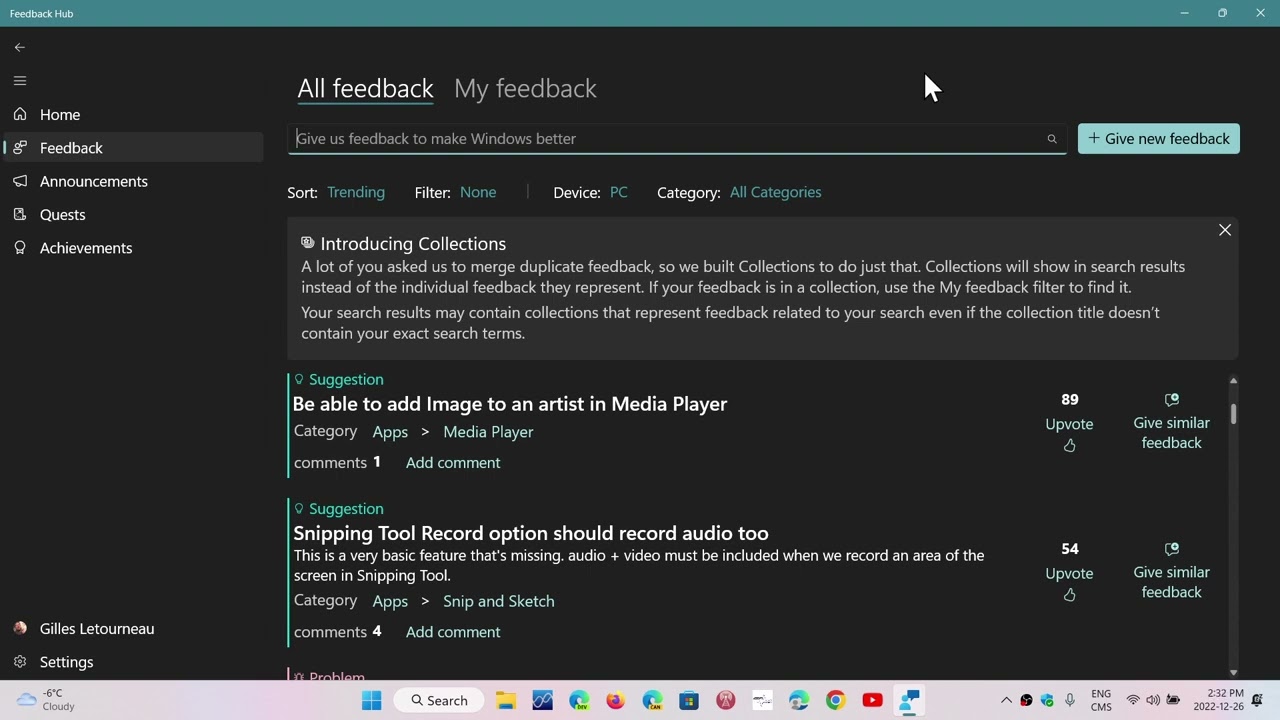Viewport: 1280px width, 720px height.
Task: Open the All Categories dropdown
Action: (x=775, y=192)
